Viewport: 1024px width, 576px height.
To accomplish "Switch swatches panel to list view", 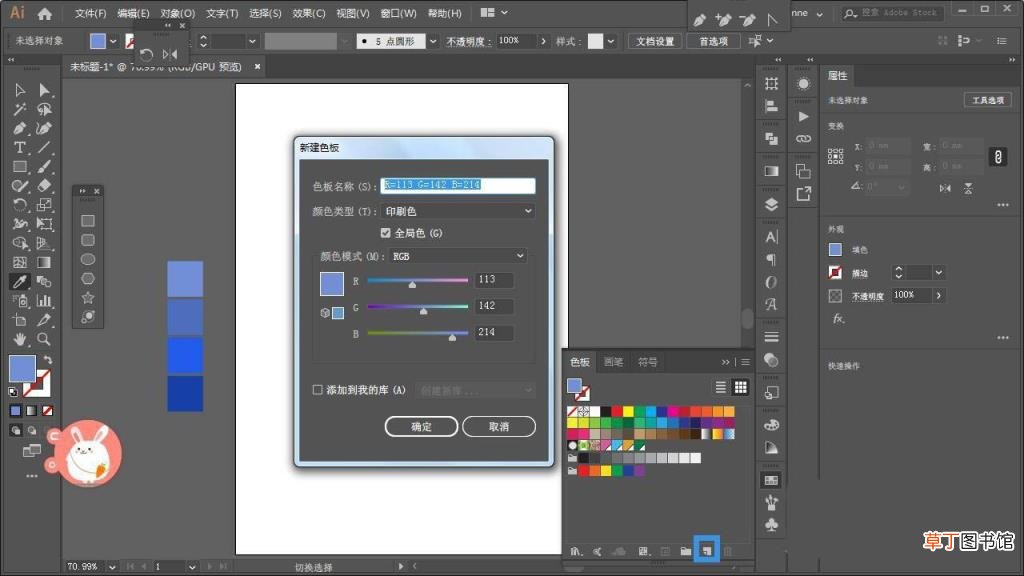I will [x=720, y=387].
